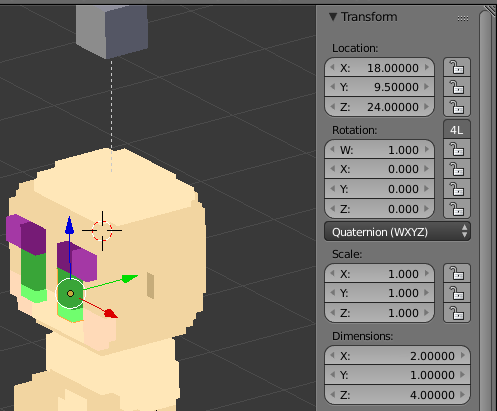Toggle lock for Rotation X
497x411 pixels.
457,169
